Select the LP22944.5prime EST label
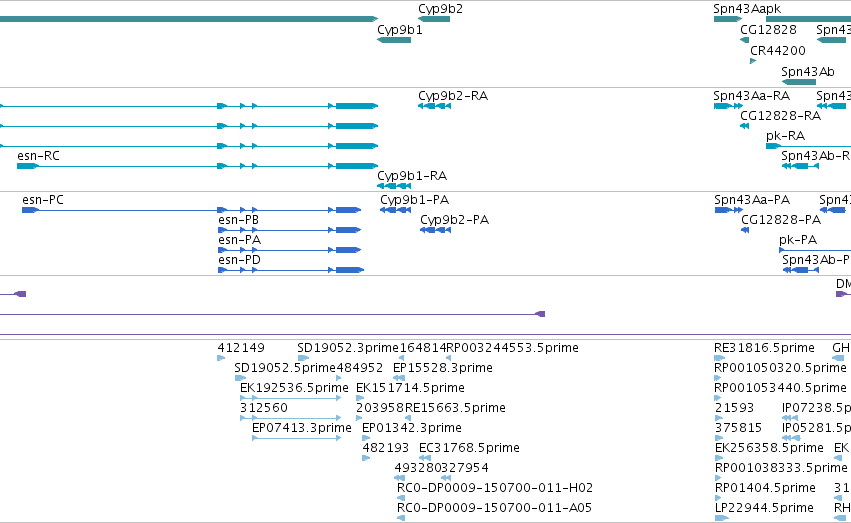The width and height of the screenshot is (851, 523). 764,508
